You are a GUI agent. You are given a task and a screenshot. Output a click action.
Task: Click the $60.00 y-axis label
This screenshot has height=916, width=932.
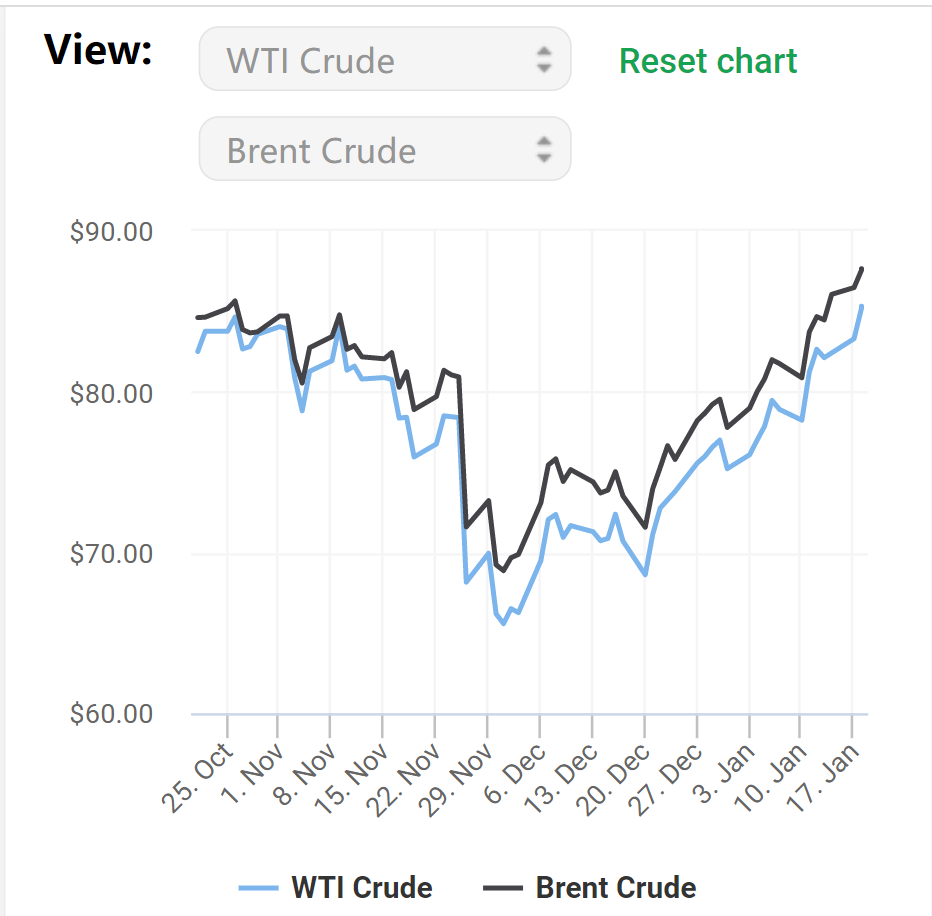111,715
